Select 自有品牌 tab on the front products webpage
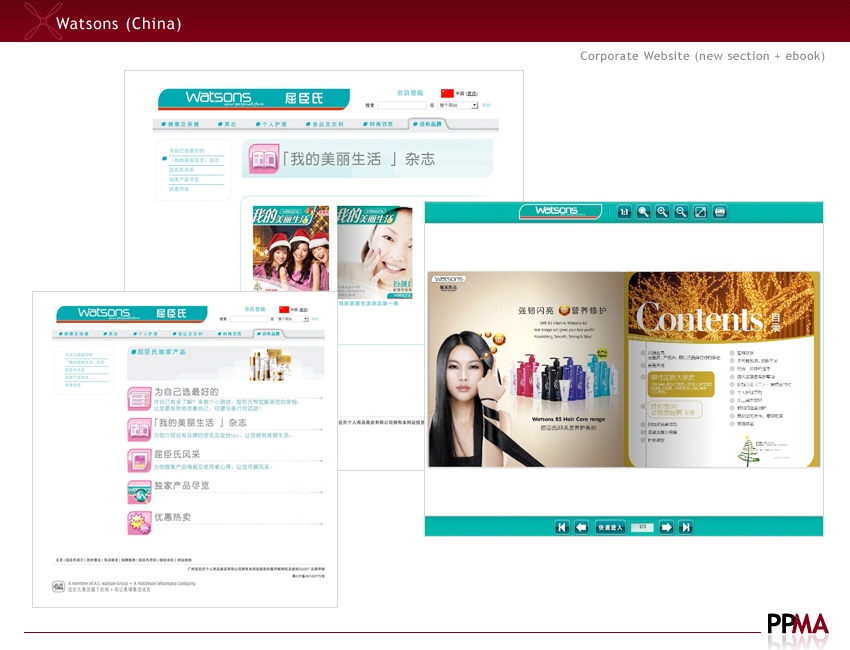The width and height of the screenshot is (850, 650). pyautogui.click(x=269, y=333)
